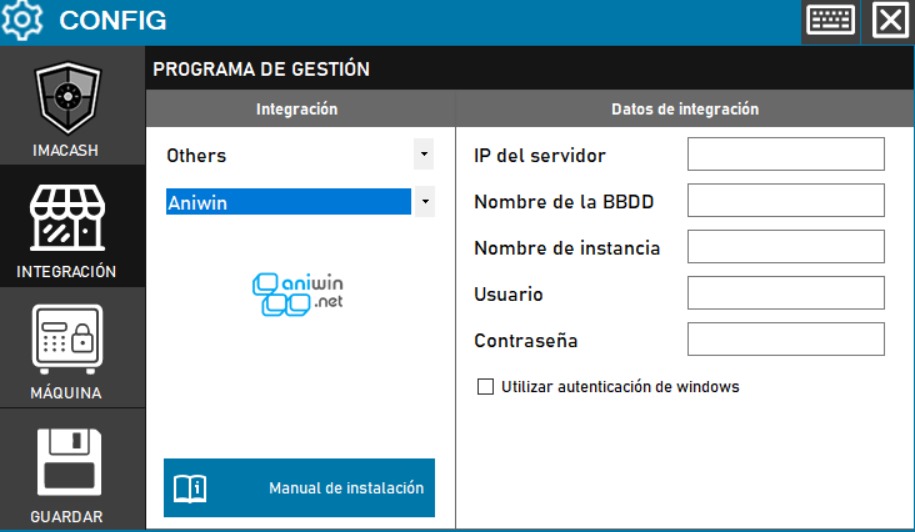Image resolution: width=915 pixels, height=532 pixels.
Task: Click the Integración column header
Action: pos(297,109)
